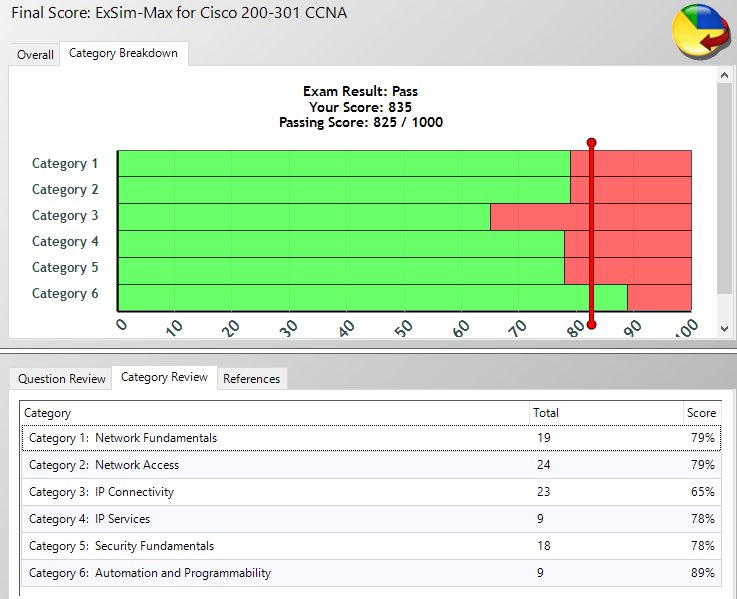Switch to the Overall tab
Screen dimensions: 737x599
35,55
